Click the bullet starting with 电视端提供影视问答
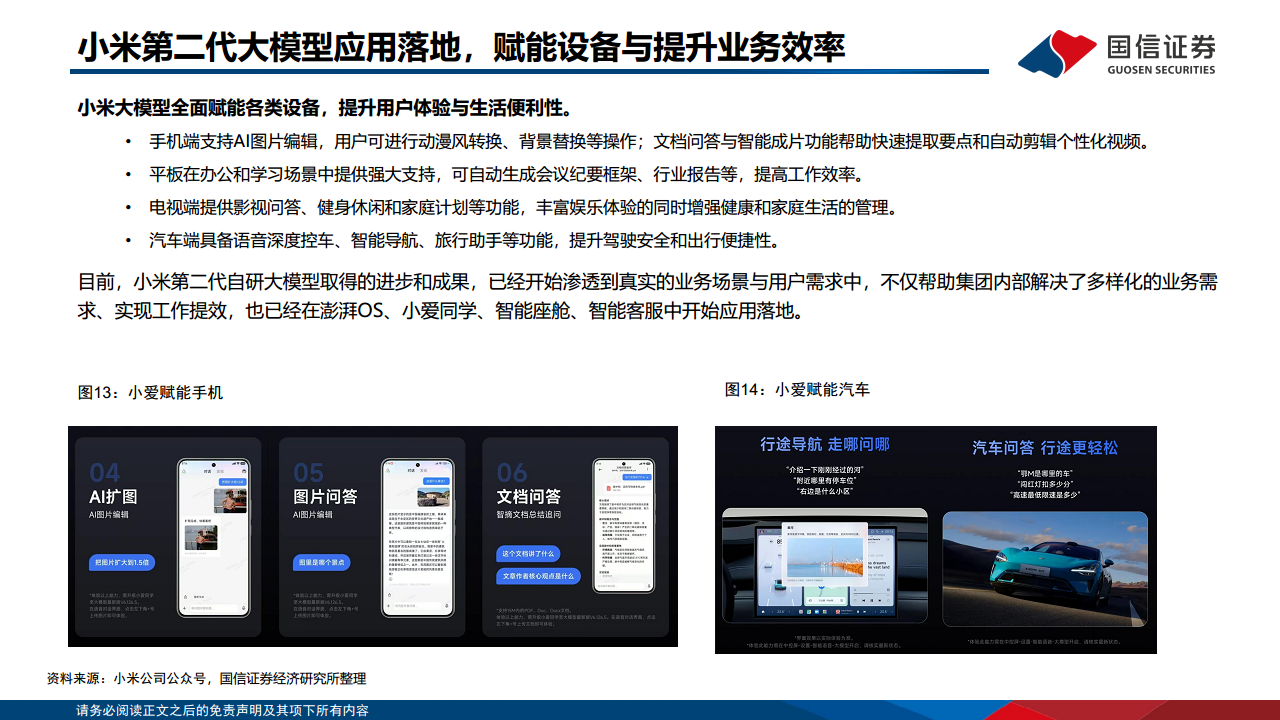The image size is (1280, 720). 523,208
